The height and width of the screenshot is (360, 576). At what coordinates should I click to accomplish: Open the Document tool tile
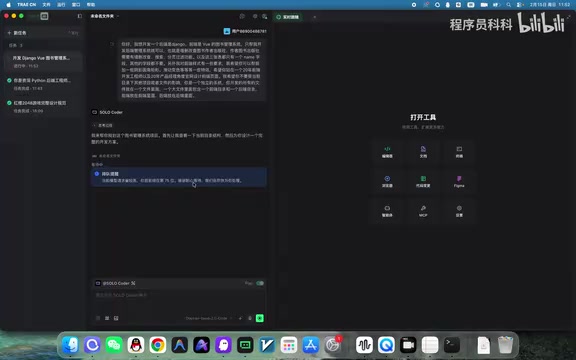[x=423, y=152]
